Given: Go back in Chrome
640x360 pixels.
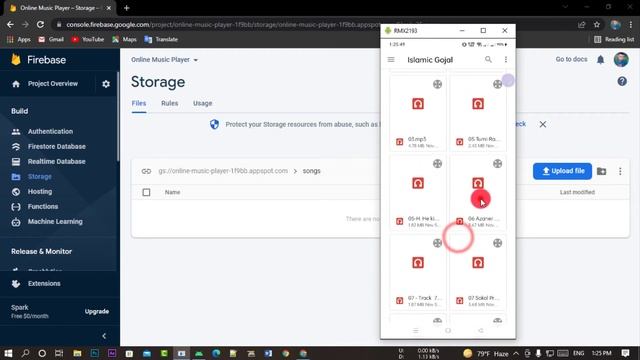Looking at the screenshot, I should [x=10, y=25].
